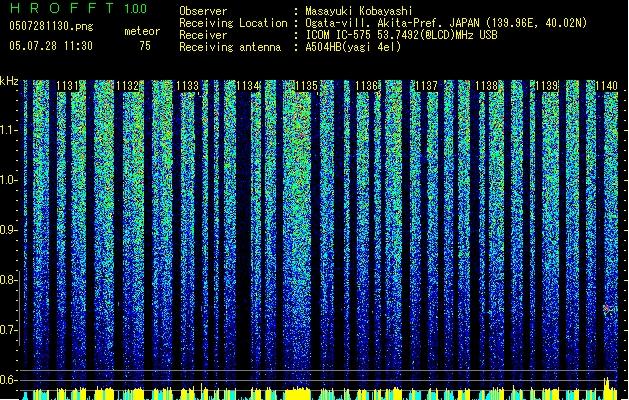Click the 1139 time marker

point(546,86)
